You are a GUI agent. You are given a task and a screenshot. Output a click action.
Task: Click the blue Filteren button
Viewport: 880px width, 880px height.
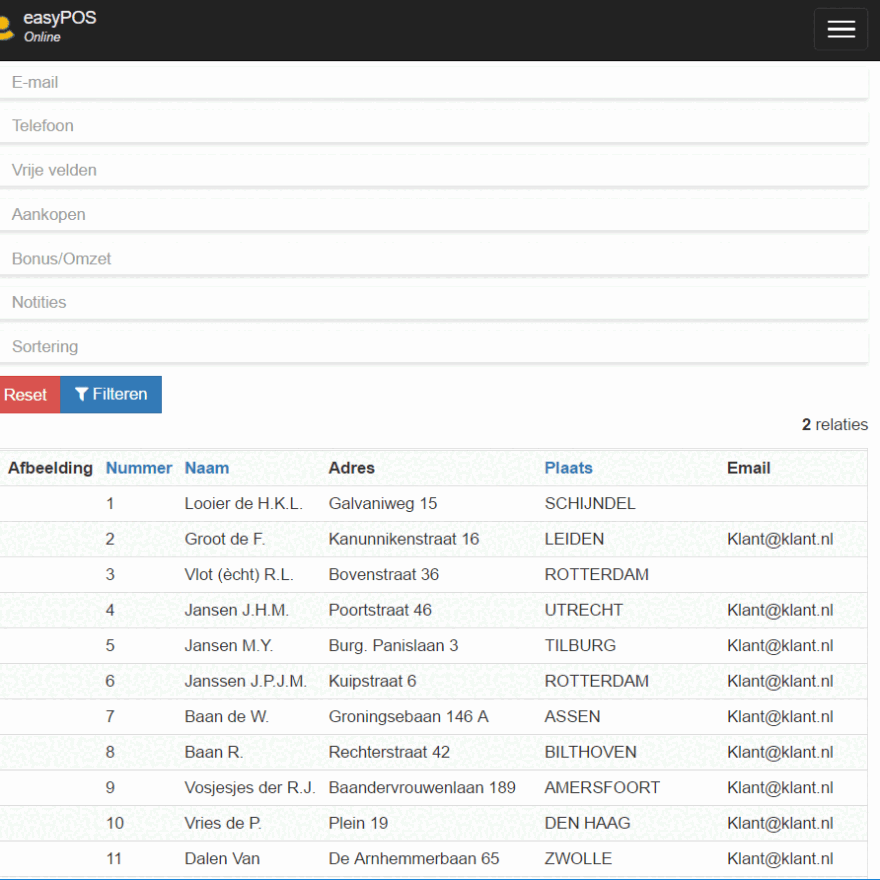111,395
